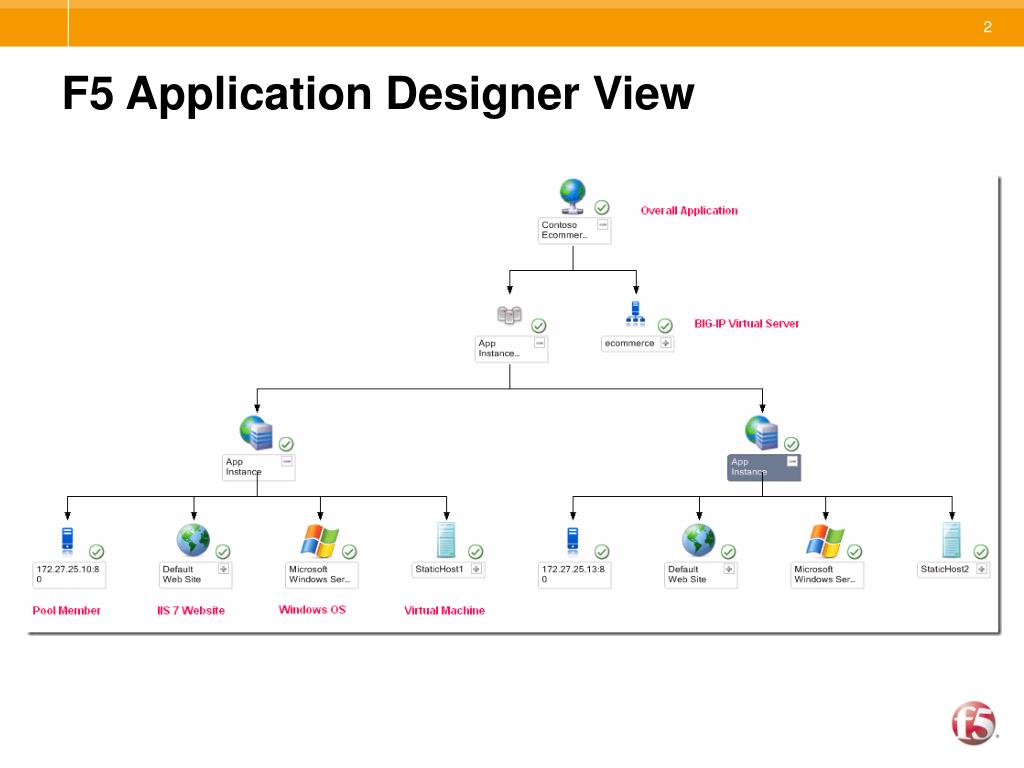Select the 172.27.25.13:80 label box
The width and height of the screenshot is (1024, 768).
(574, 575)
